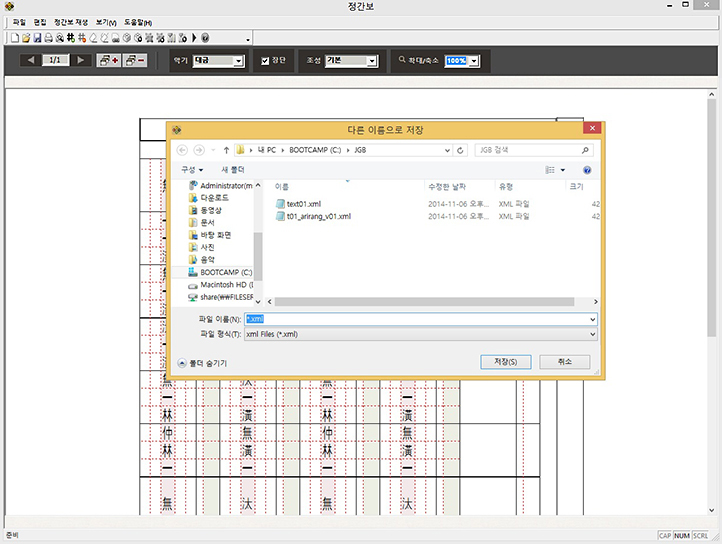Viewport: 722px width, 544px height.
Task: Click the JGB search field
Action: 534,150
